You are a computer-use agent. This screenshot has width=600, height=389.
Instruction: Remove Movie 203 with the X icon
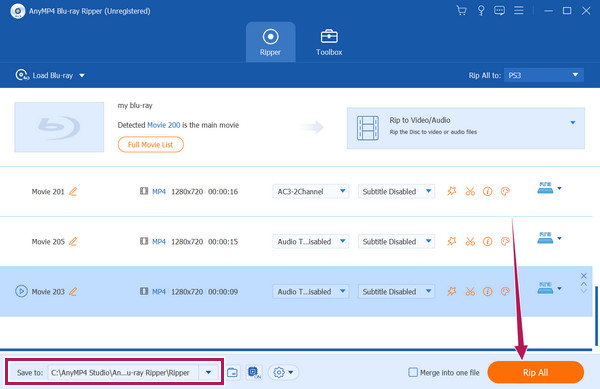tap(584, 276)
